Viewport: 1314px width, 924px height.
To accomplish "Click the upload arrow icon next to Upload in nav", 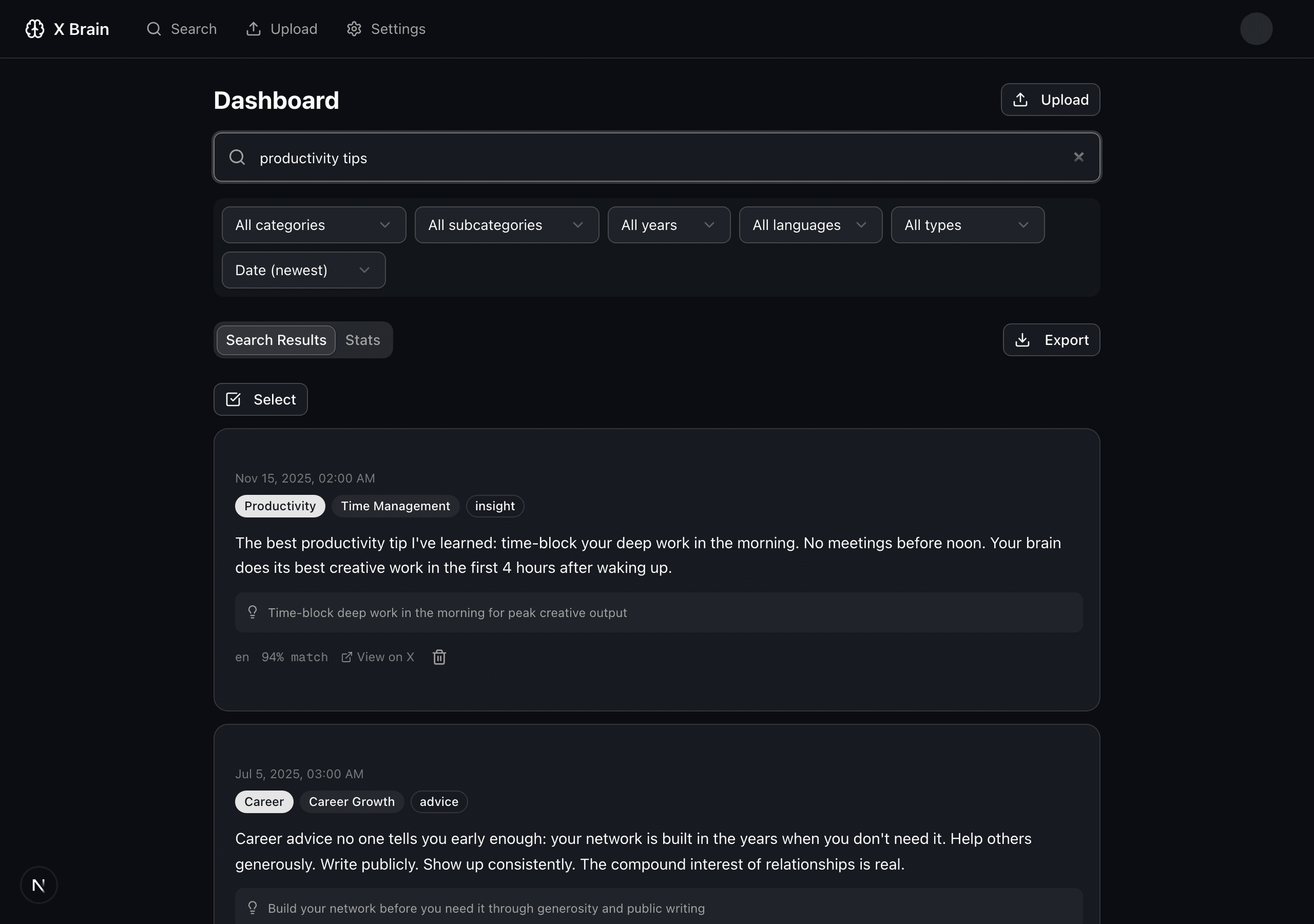I will pyautogui.click(x=254, y=29).
